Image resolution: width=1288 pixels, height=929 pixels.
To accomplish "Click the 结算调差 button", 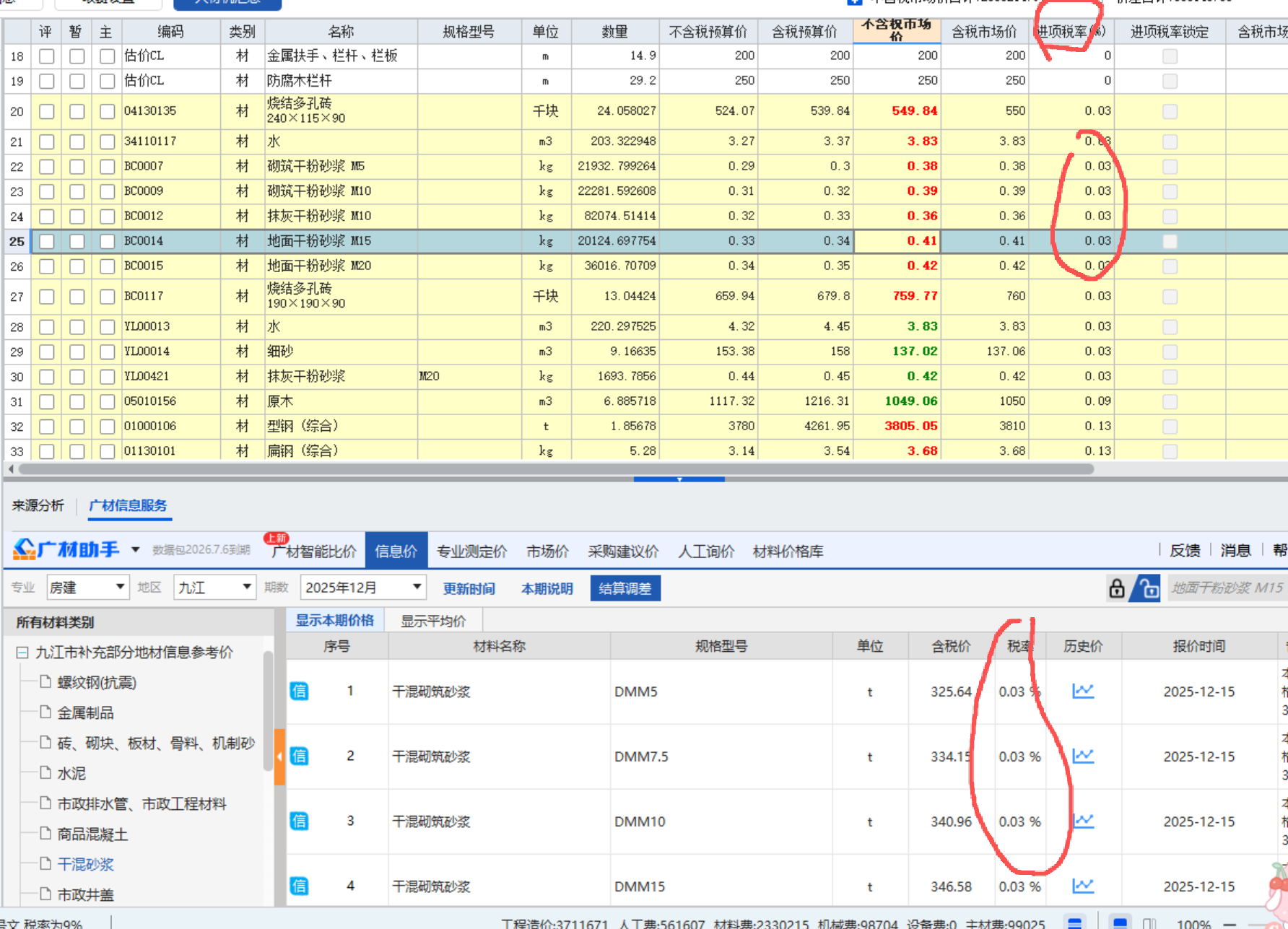I will [x=625, y=588].
